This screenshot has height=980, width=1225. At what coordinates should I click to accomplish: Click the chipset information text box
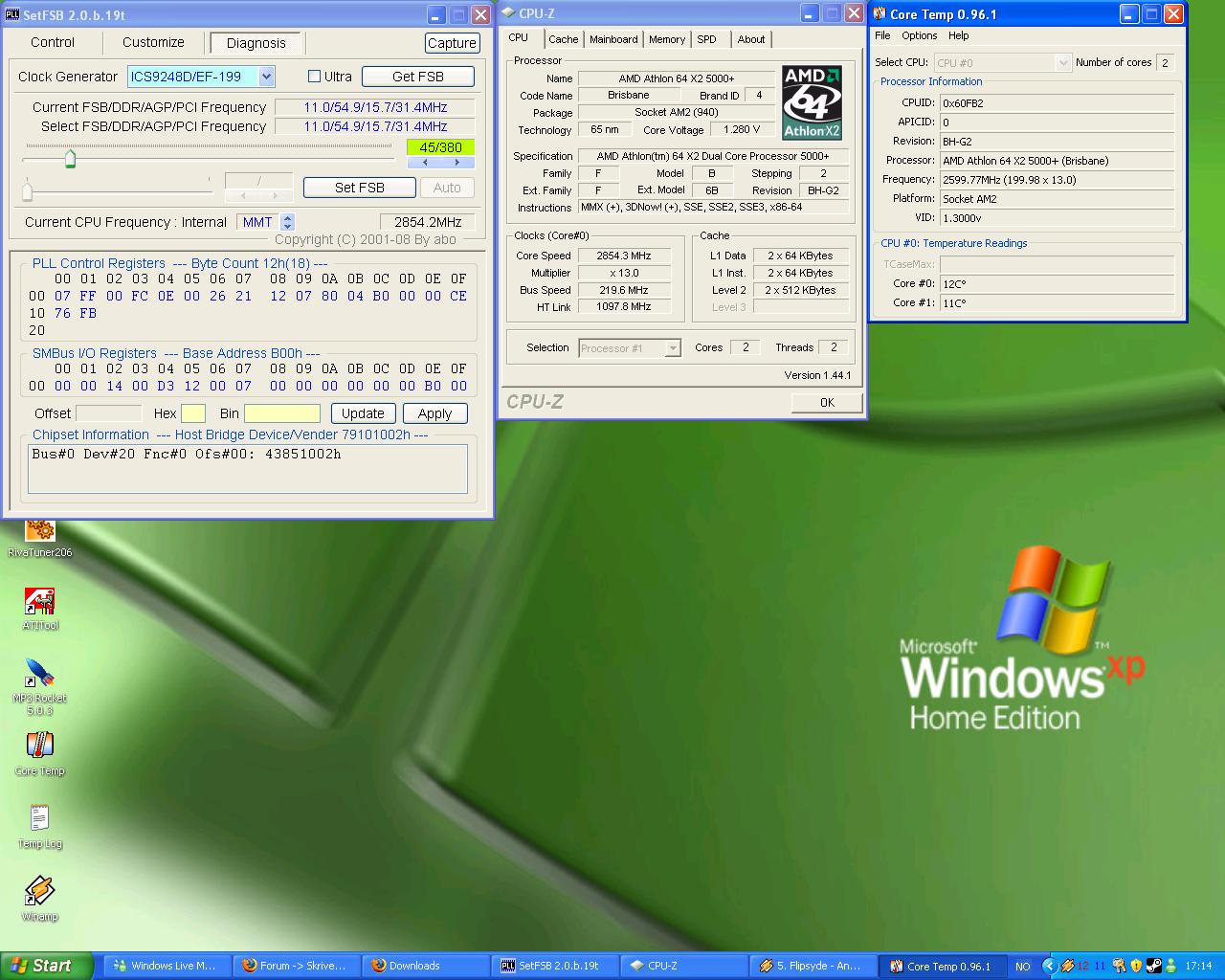(247, 469)
